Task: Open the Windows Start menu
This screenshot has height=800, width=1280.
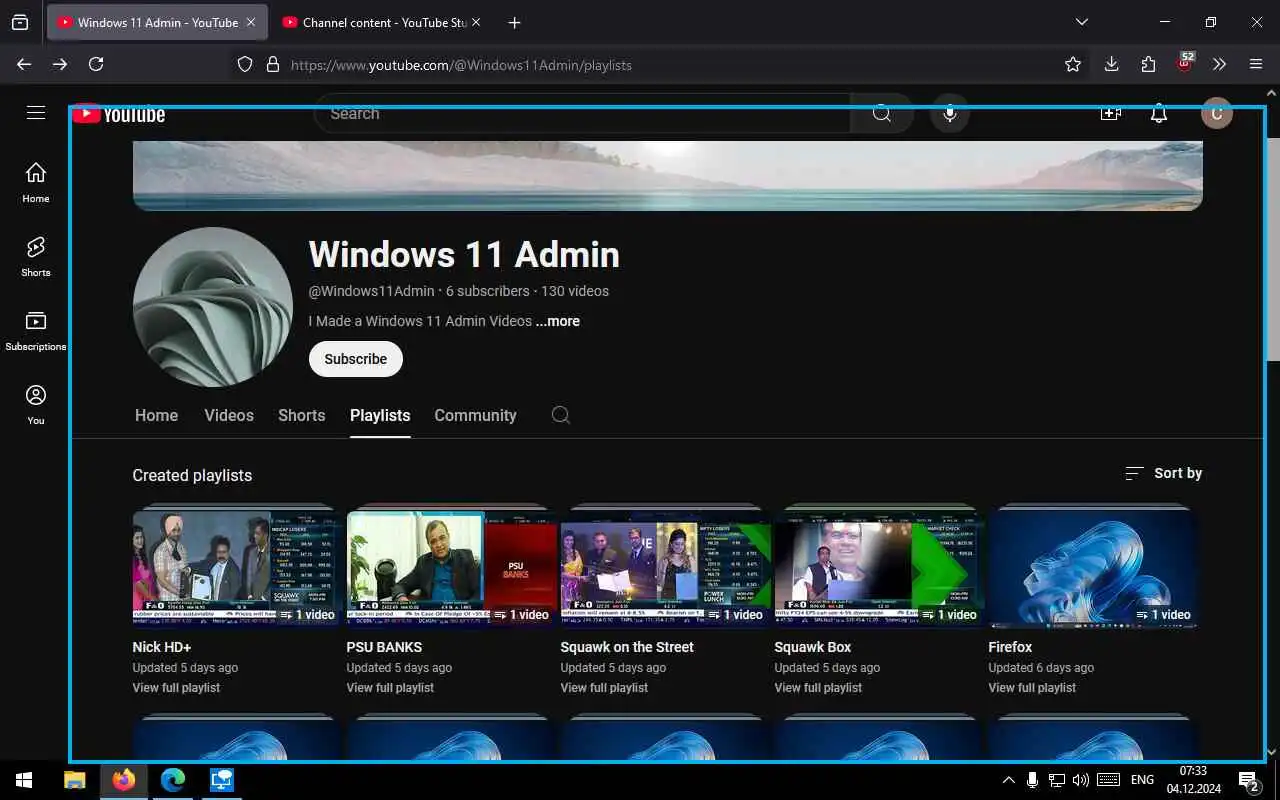Action: click(x=24, y=780)
